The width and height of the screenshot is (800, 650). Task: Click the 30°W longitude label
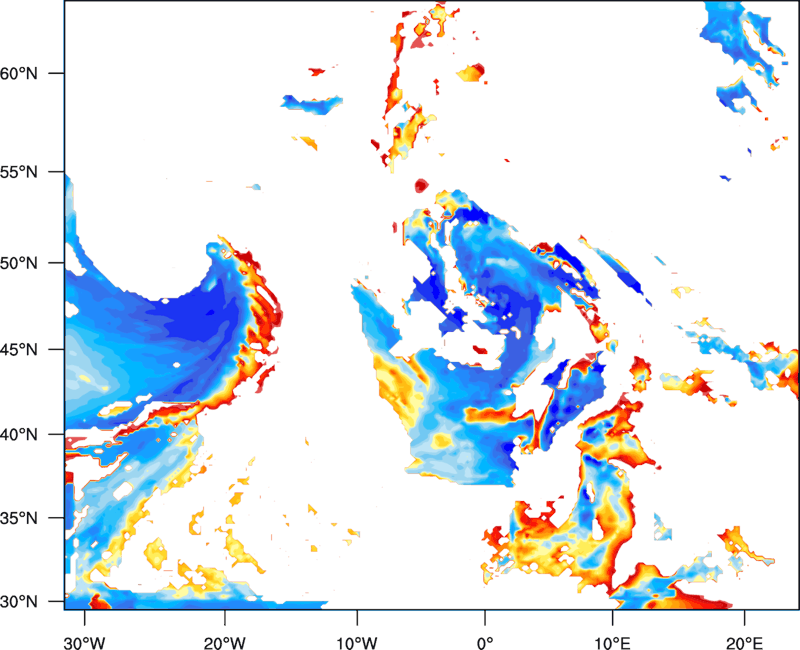point(84,643)
